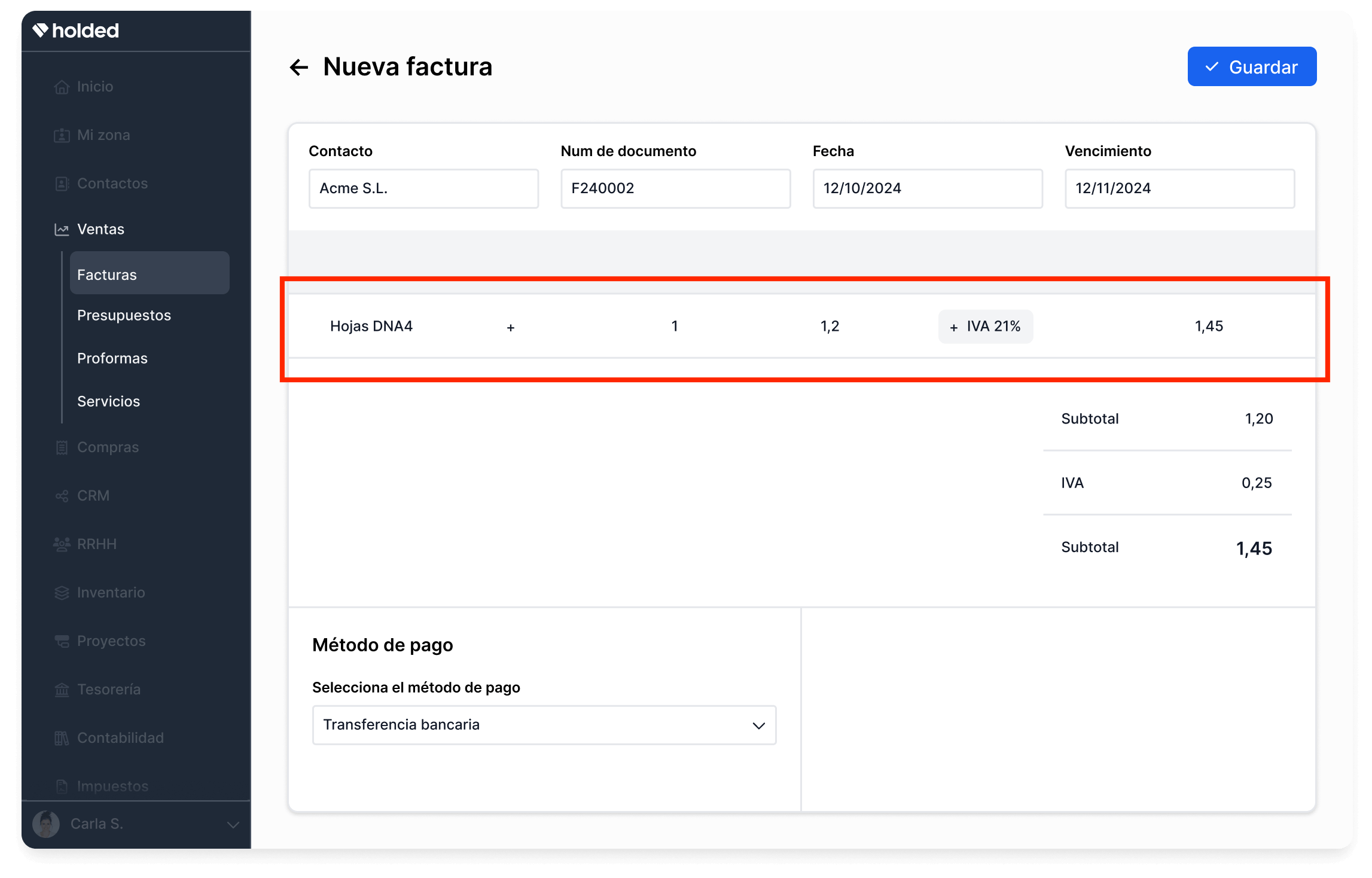
Task: Click the Holded logo
Action: [x=76, y=31]
